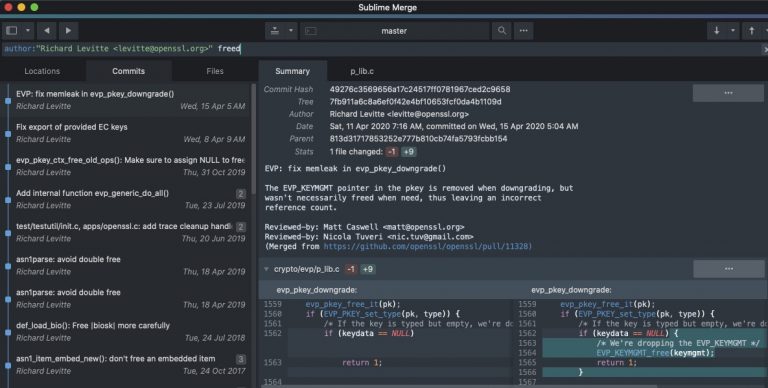Viewport: 768px width, 388px height.
Task: Click the stash icon in the toolbar
Action: coord(275,30)
